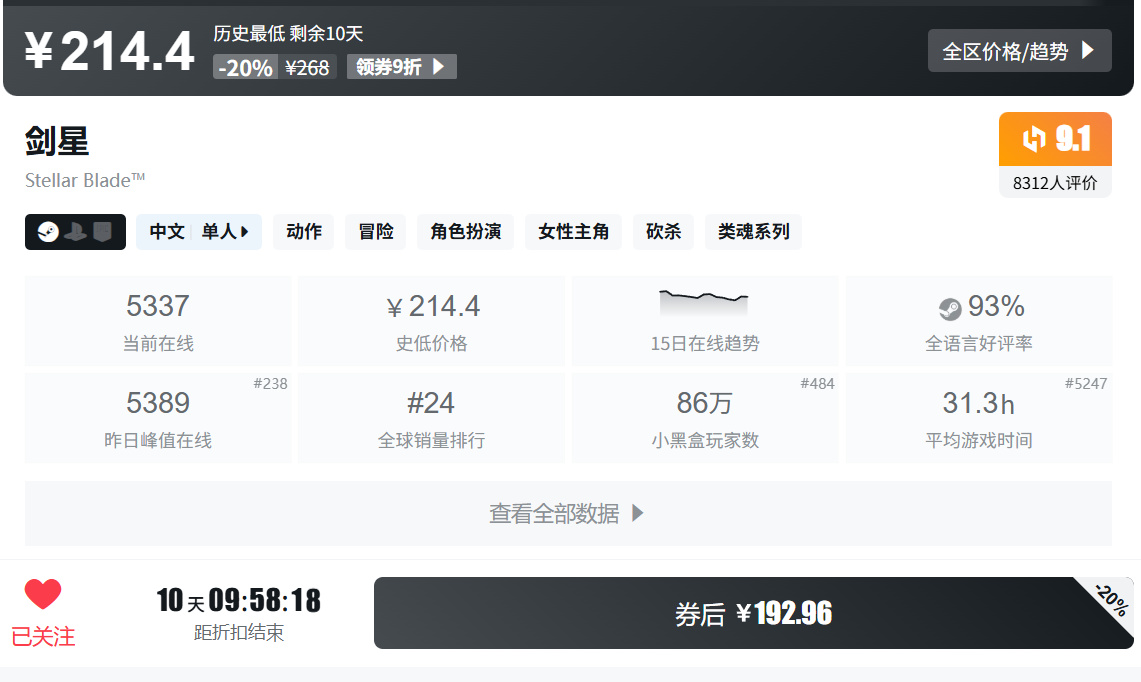Select the 冒险 genre tag
This screenshot has height=682, width=1141.
375,231
